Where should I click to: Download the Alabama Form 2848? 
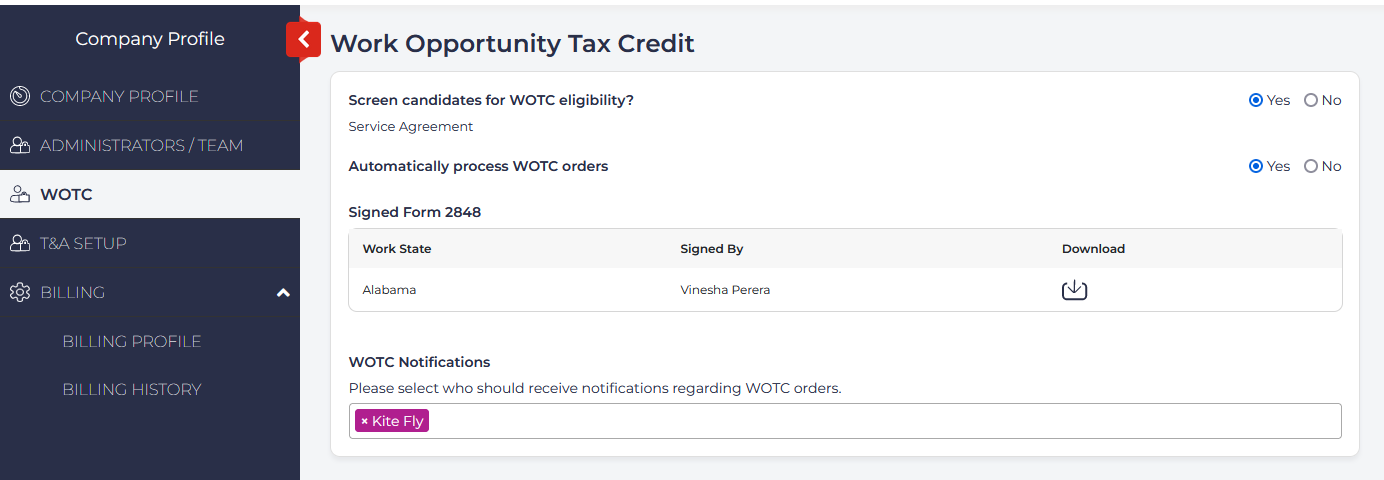(1074, 290)
